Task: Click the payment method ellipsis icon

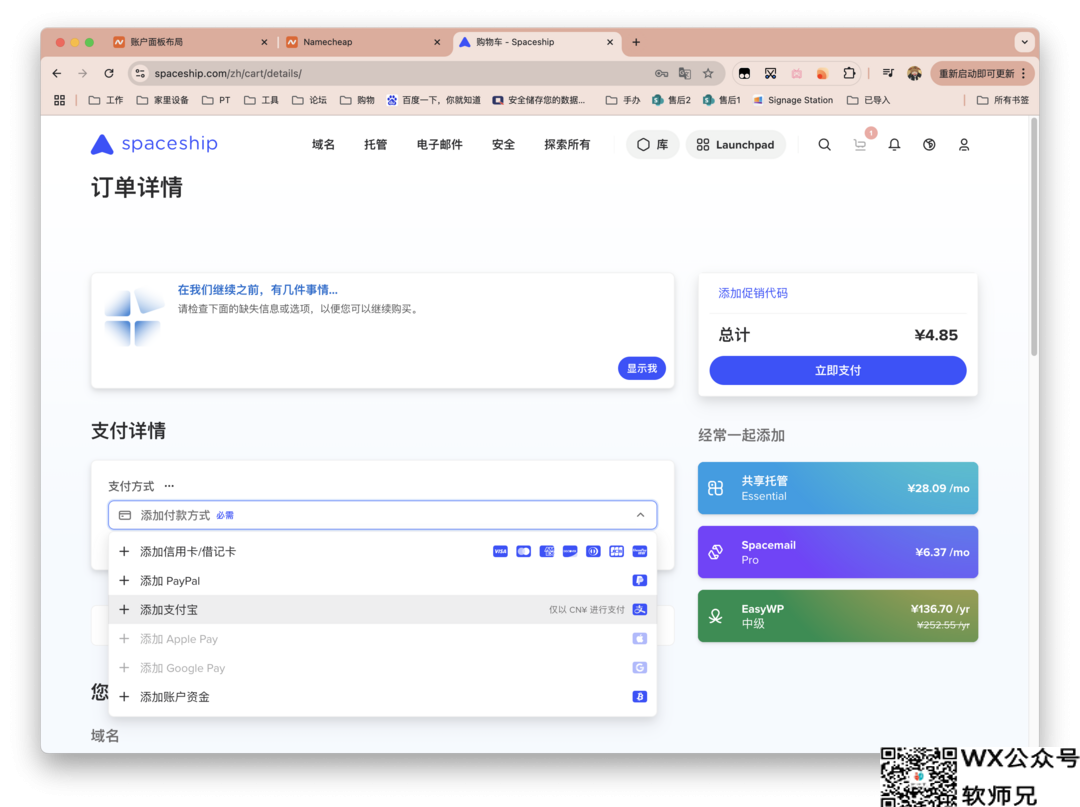Action: 169,486
